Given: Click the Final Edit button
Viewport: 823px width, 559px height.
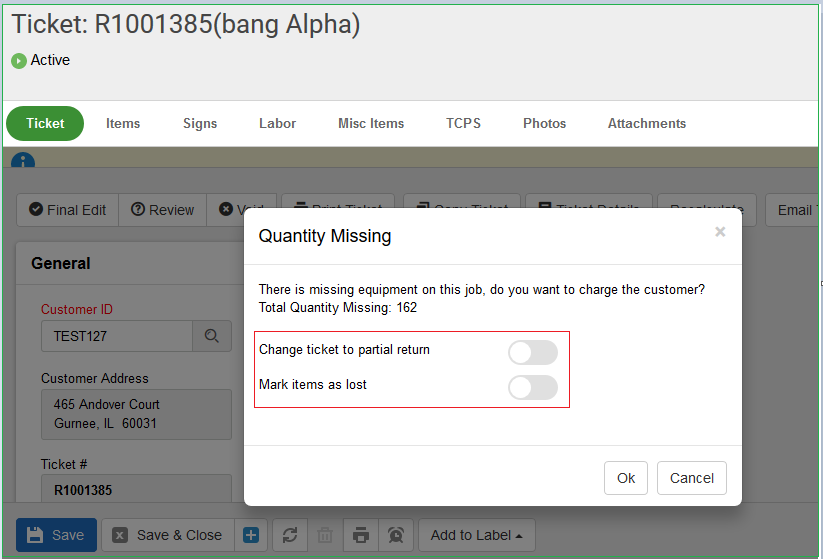Looking at the screenshot, I should (68, 210).
